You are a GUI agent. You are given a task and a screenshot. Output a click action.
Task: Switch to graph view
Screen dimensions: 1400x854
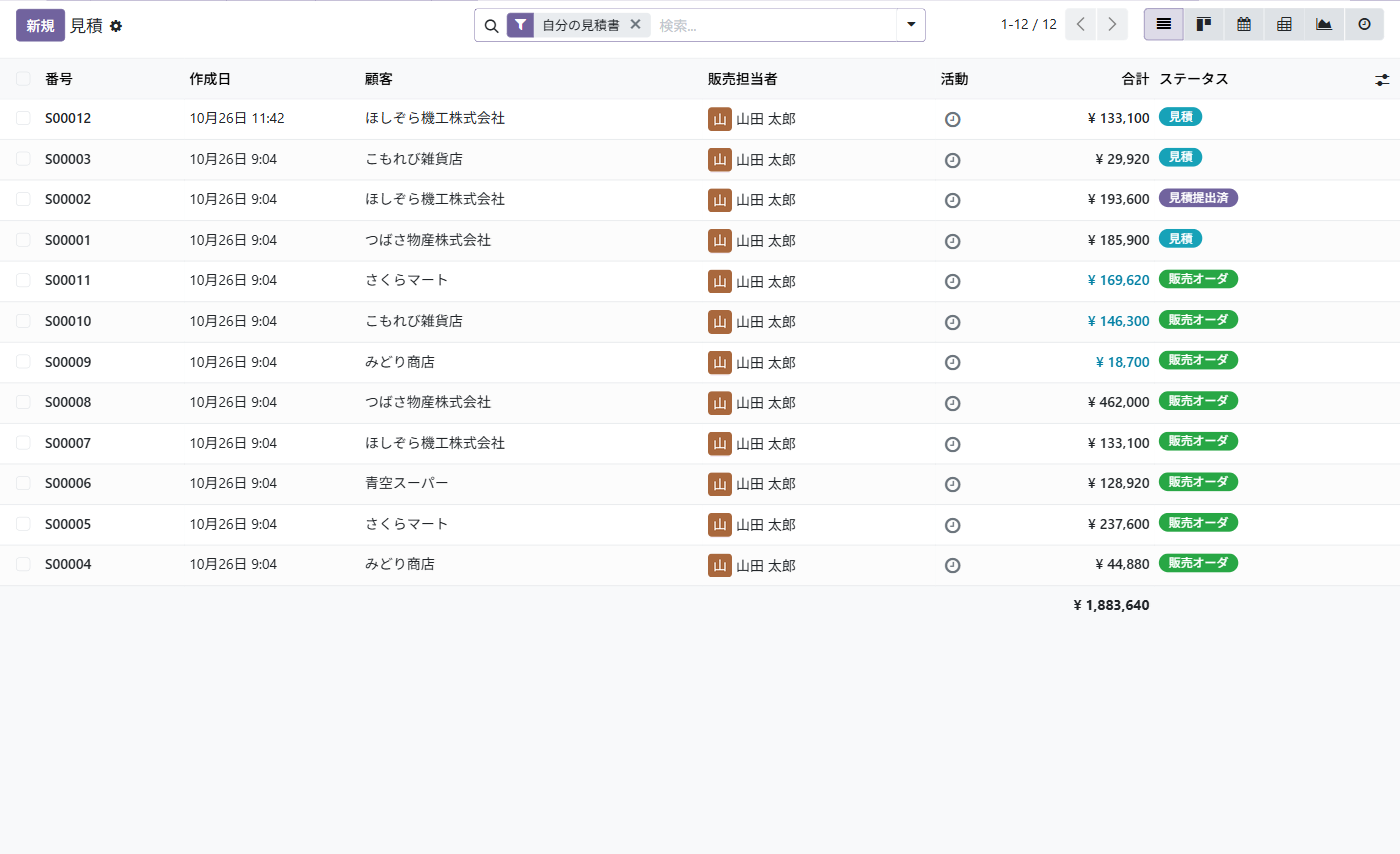1324,25
